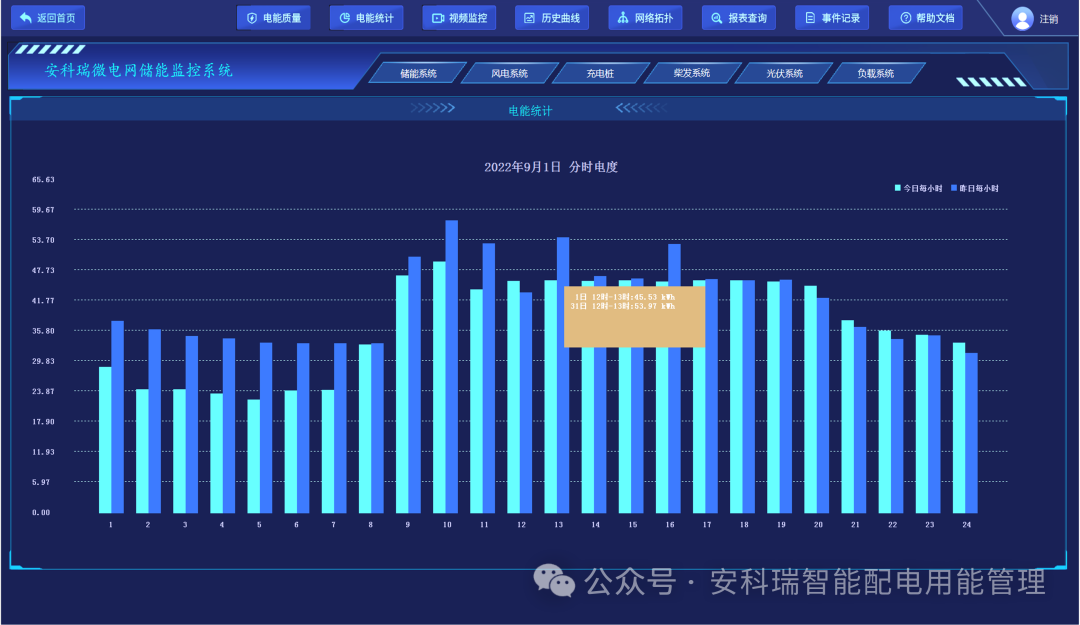Click the blue 昨日每小时 legend swatch
Viewport: 1080px width, 625px height.
click(x=954, y=188)
